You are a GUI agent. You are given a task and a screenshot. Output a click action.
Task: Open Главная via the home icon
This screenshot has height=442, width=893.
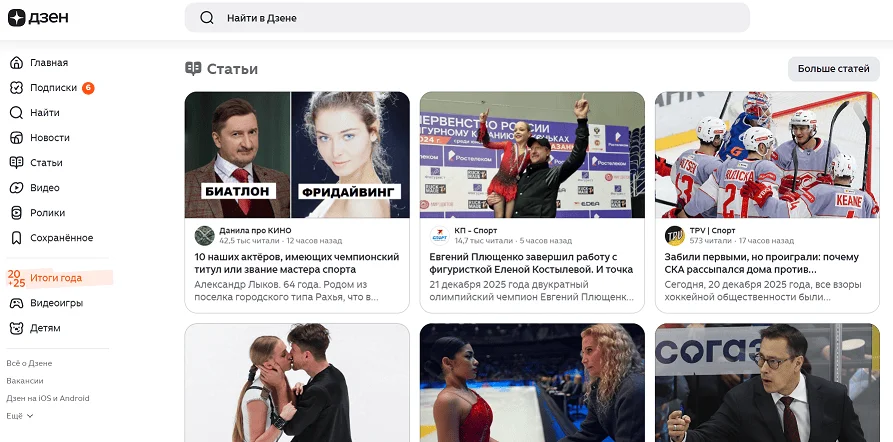pyautogui.click(x=16, y=63)
